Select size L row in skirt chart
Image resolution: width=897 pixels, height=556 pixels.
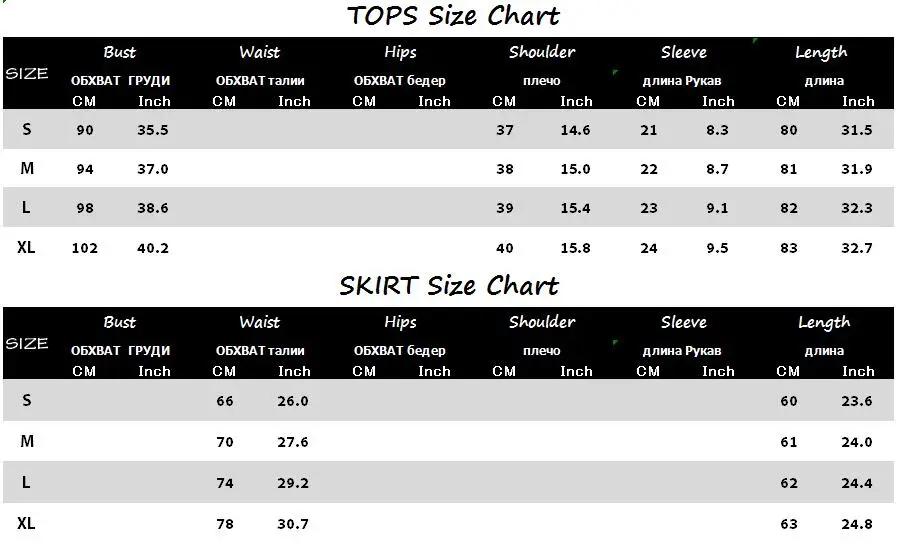(448, 483)
